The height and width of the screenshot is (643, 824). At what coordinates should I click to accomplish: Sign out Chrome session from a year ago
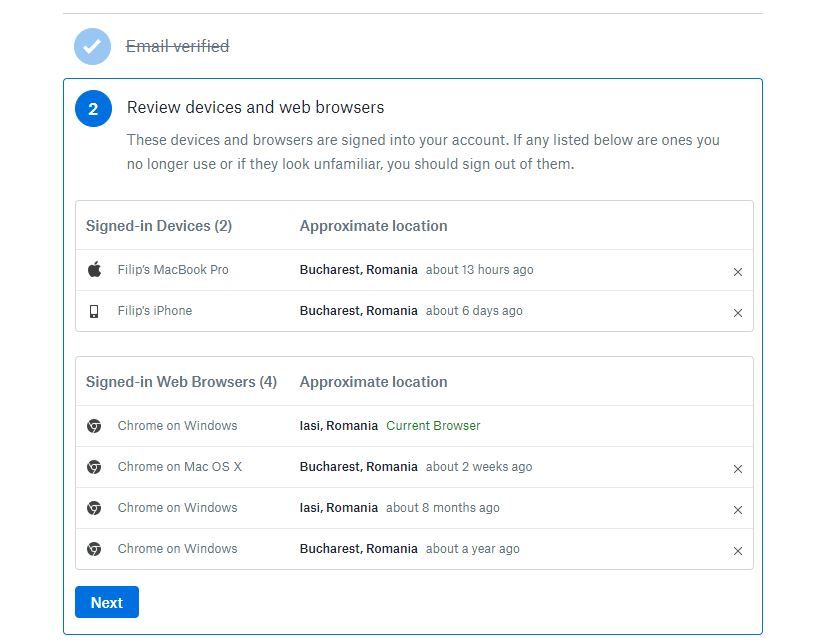pyautogui.click(x=738, y=551)
